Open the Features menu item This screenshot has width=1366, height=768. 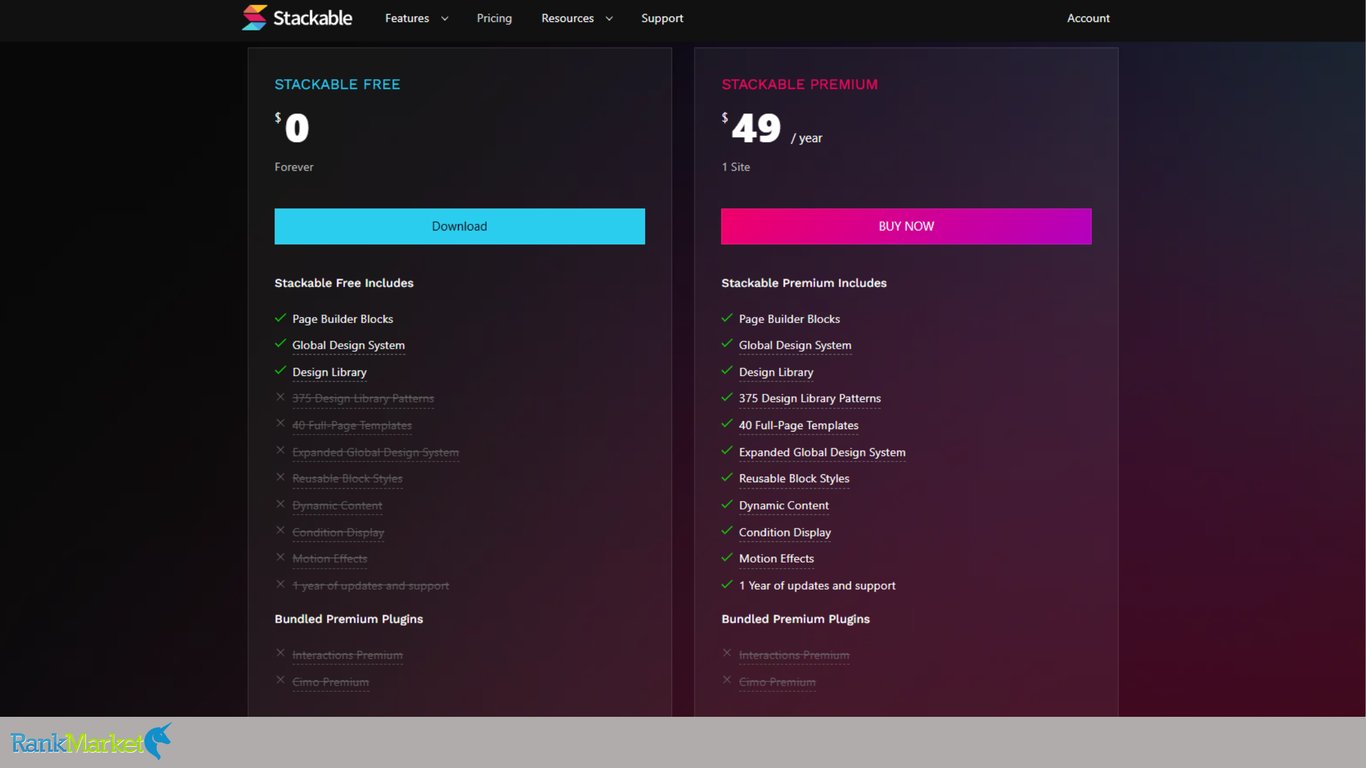[407, 18]
